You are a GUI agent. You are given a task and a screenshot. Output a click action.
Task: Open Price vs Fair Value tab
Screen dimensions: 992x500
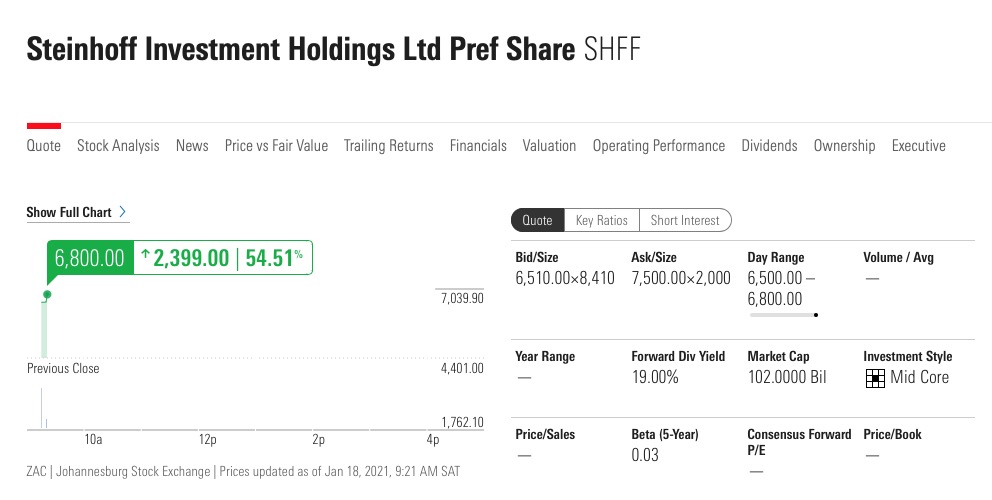(x=276, y=146)
